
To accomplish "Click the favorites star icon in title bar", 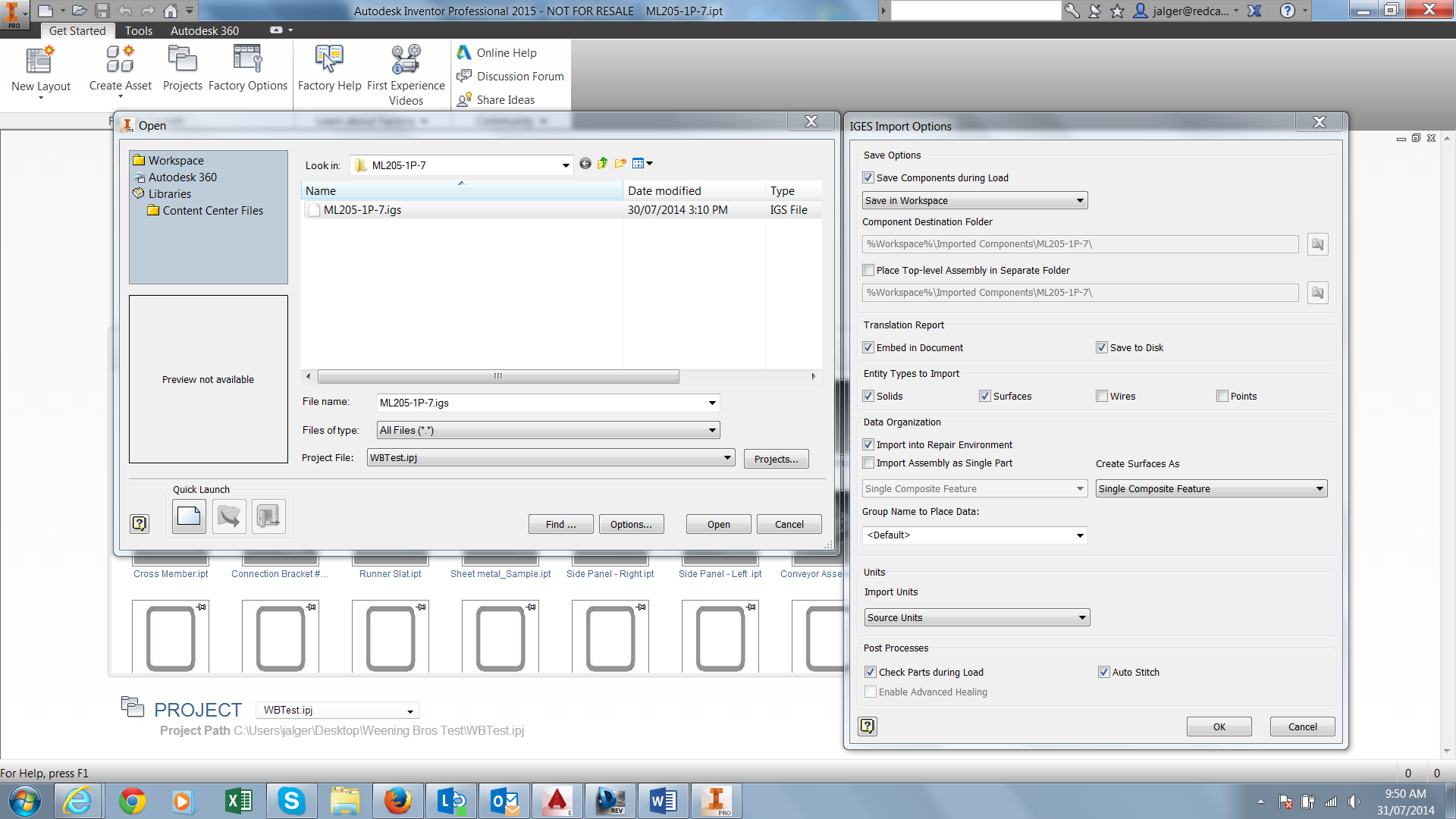I will (x=1117, y=11).
